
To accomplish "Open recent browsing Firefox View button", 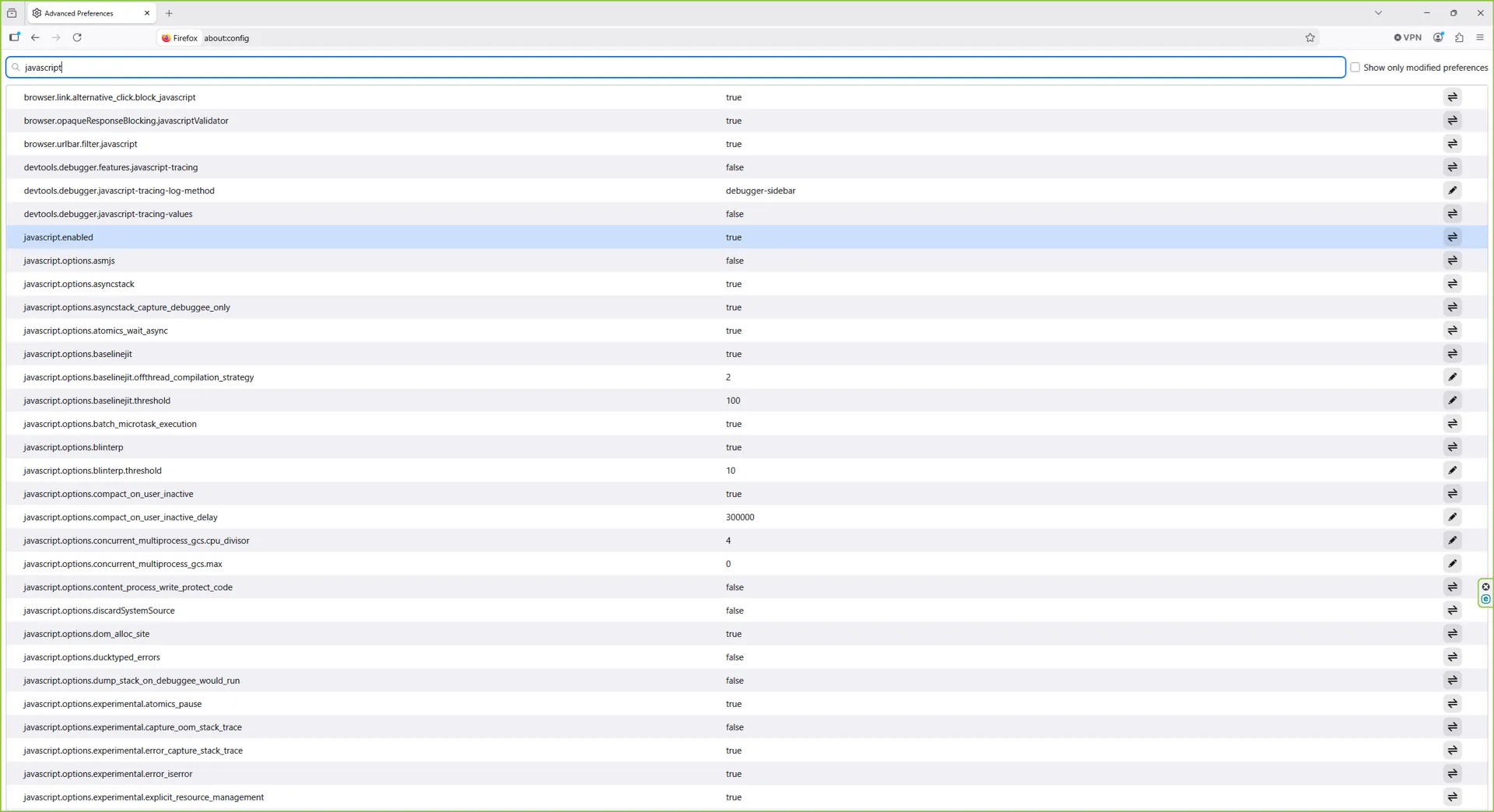I will (12, 13).
